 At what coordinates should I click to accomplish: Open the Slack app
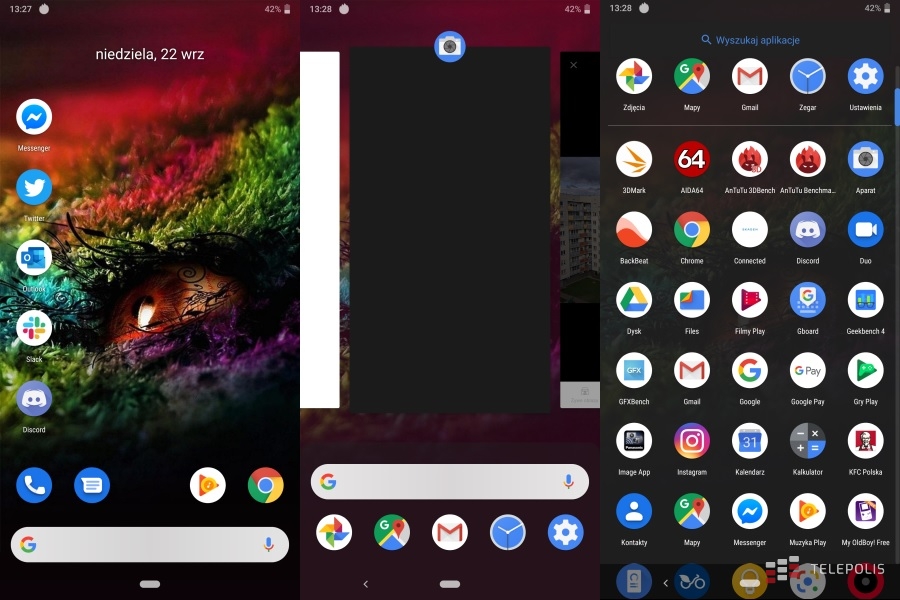click(x=34, y=328)
